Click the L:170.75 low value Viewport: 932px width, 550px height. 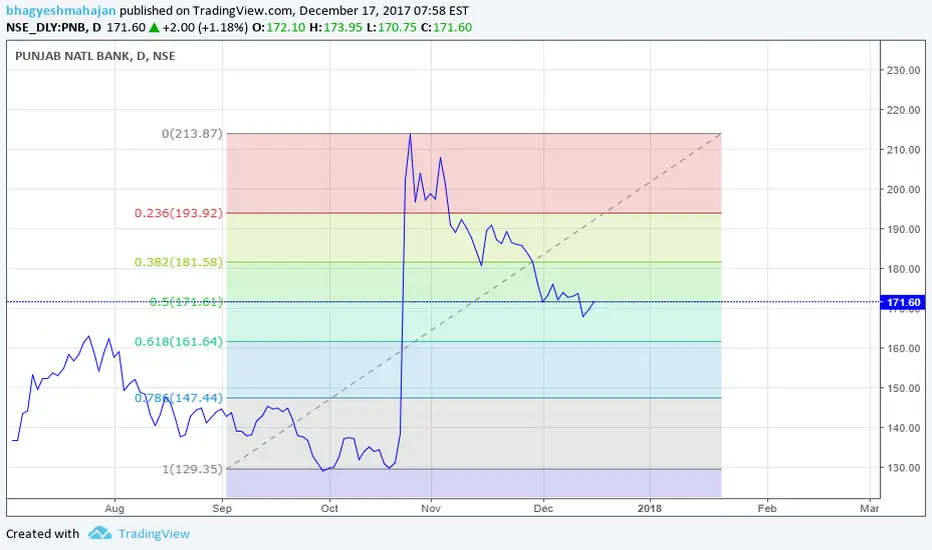(x=391, y=27)
